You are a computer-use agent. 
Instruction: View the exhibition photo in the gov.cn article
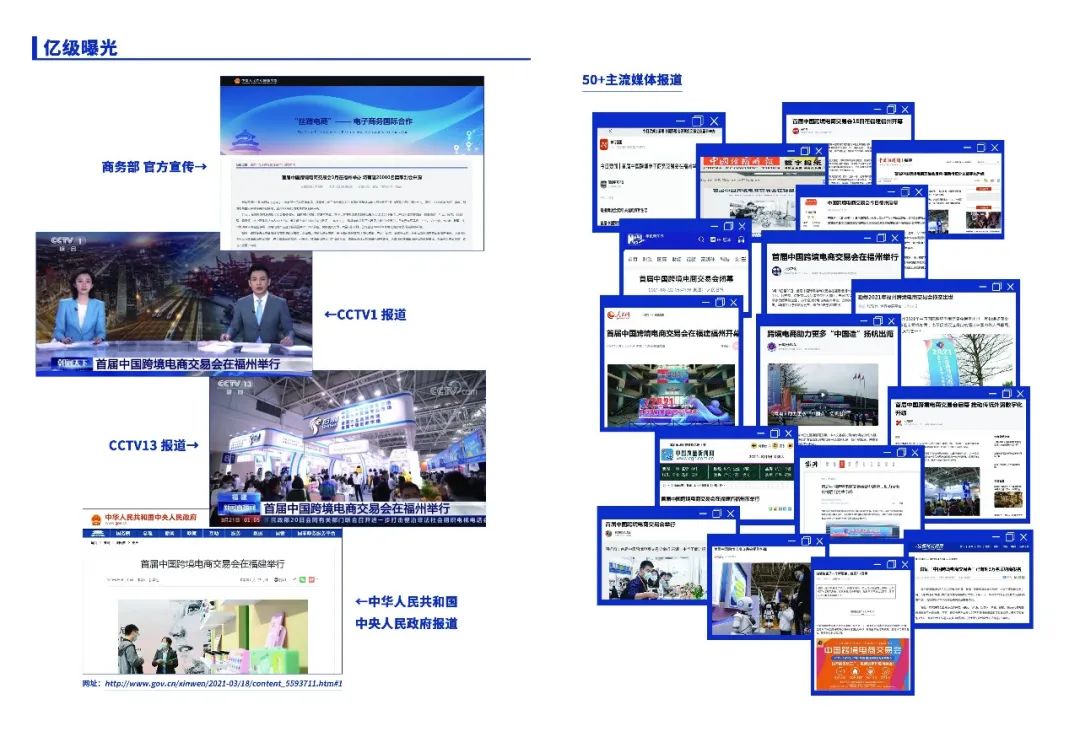pyautogui.click(x=212, y=636)
